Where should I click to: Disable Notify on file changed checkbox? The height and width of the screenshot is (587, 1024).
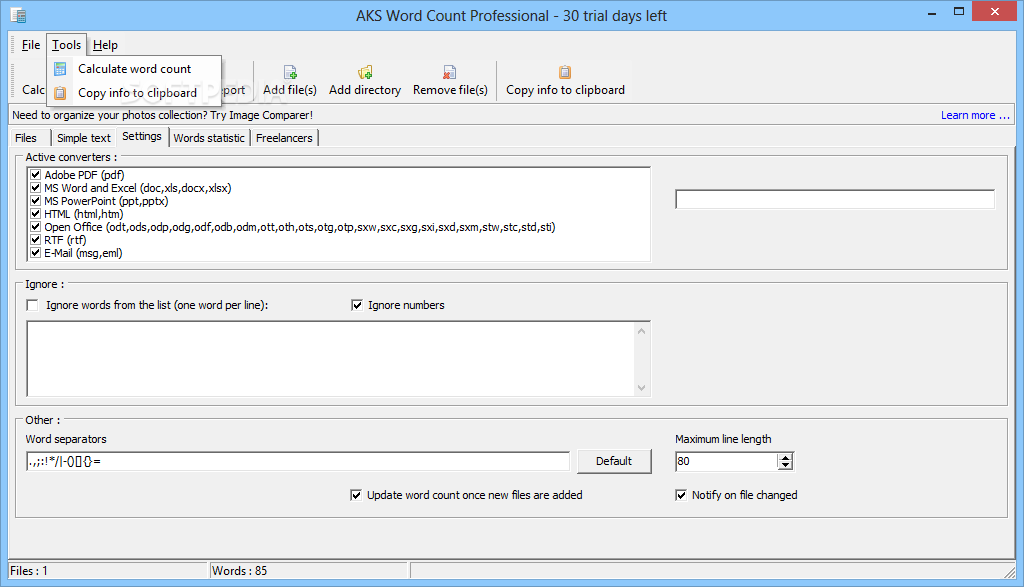(681, 495)
